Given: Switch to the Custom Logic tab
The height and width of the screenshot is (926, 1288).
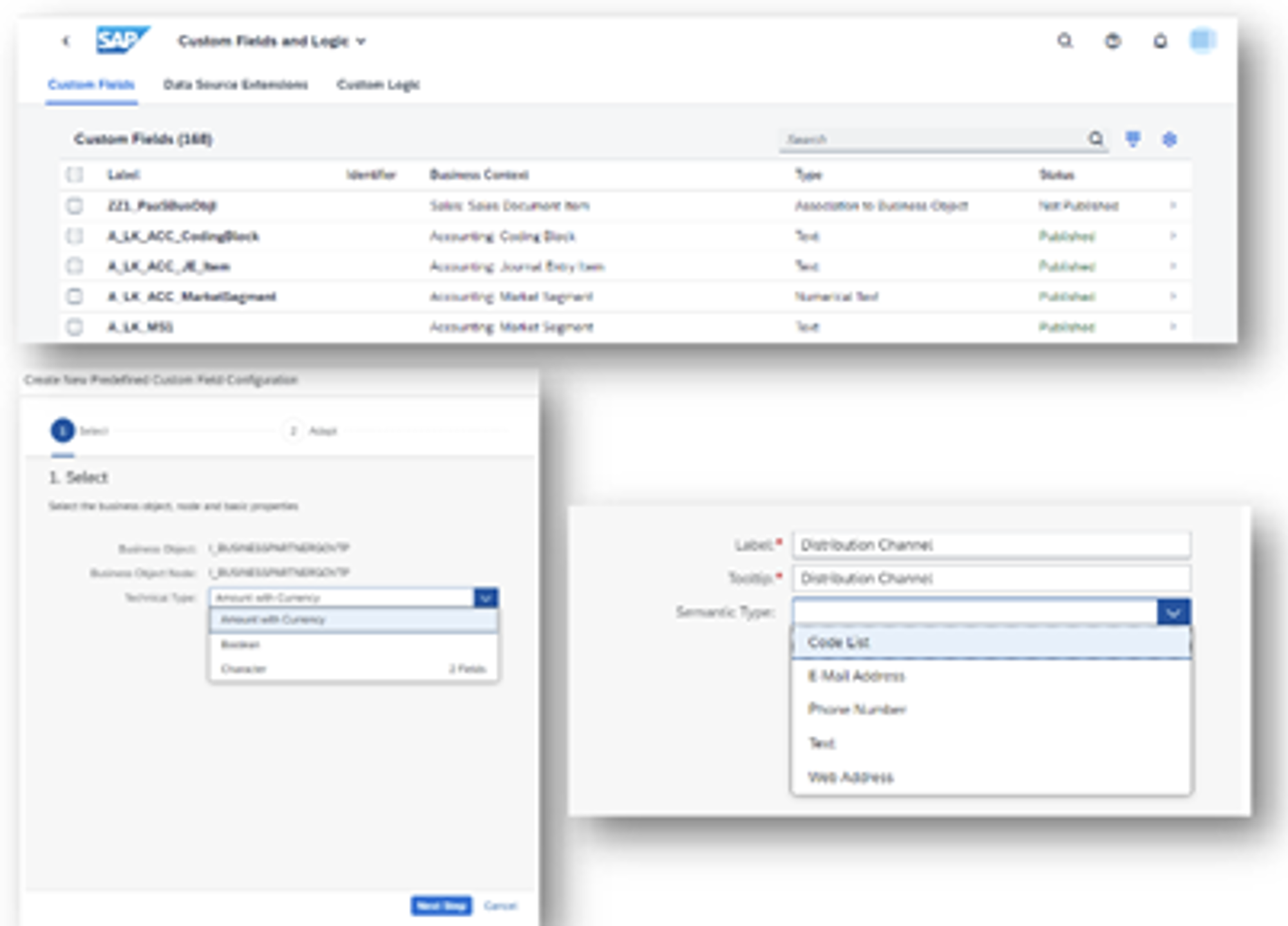Looking at the screenshot, I should (x=379, y=84).
